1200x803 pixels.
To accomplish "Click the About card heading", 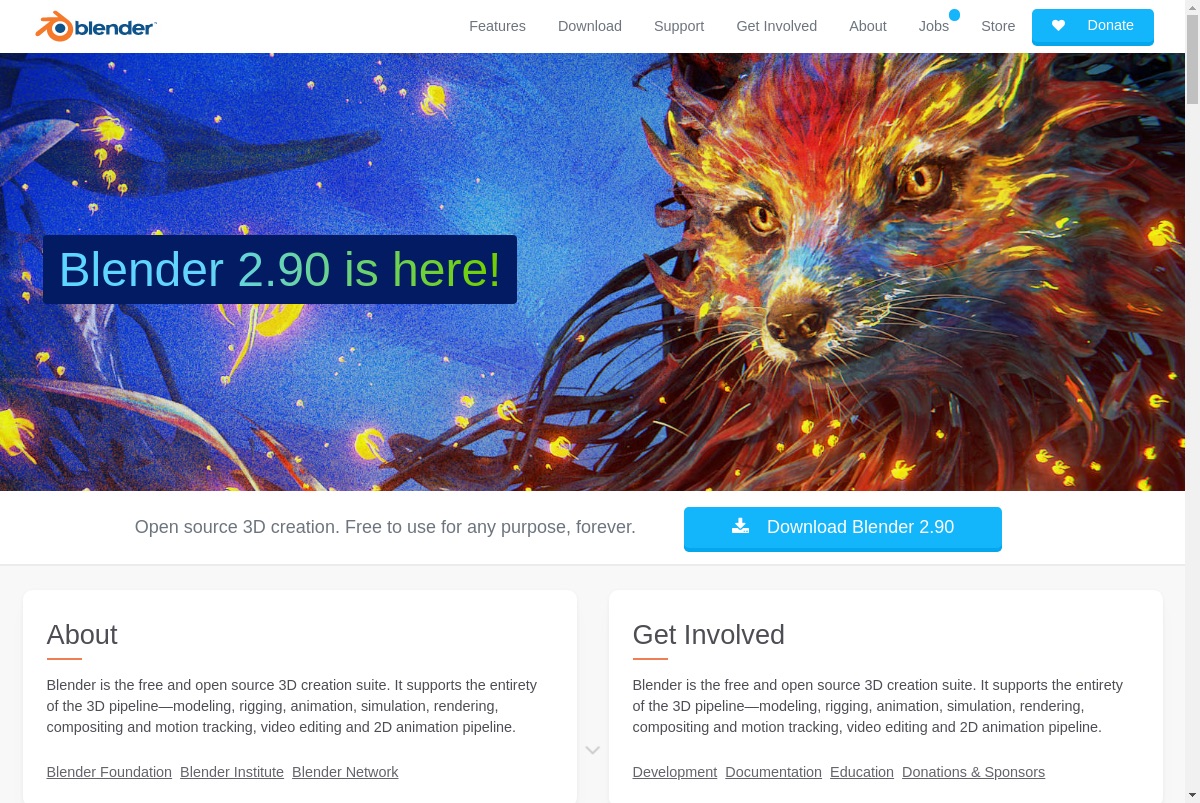I will [82, 635].
